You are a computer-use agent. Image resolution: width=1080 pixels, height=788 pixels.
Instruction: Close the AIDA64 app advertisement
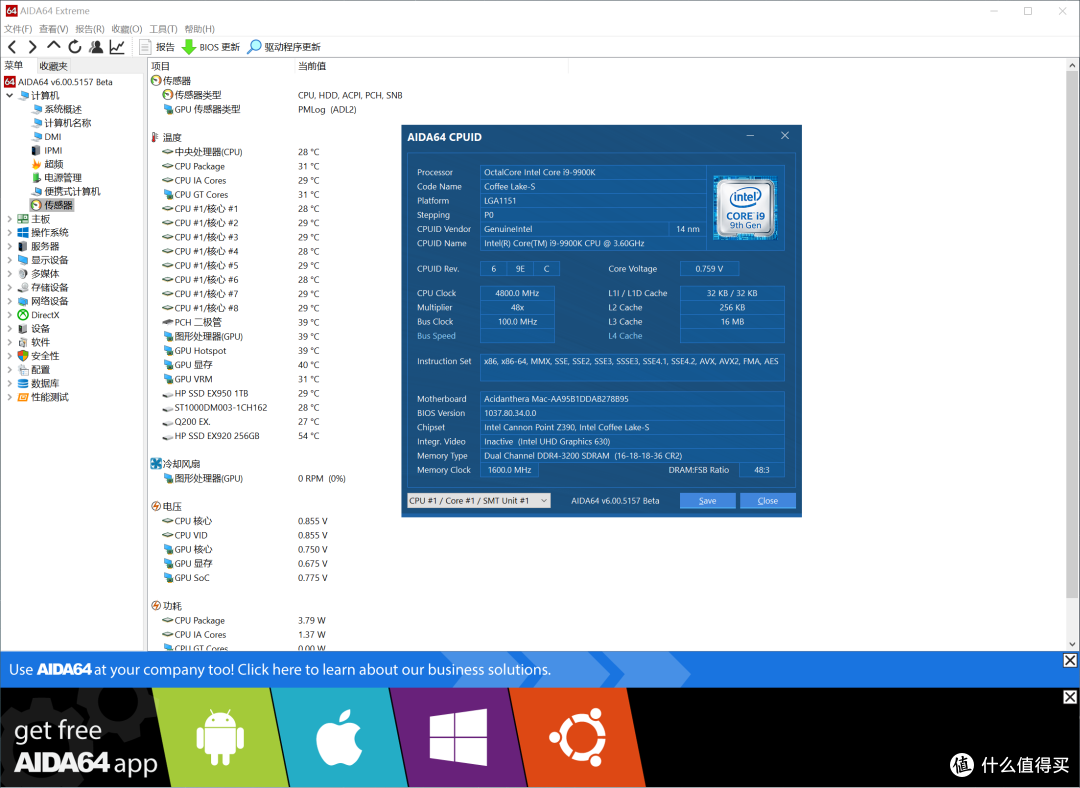click(x=1070, y=697)
